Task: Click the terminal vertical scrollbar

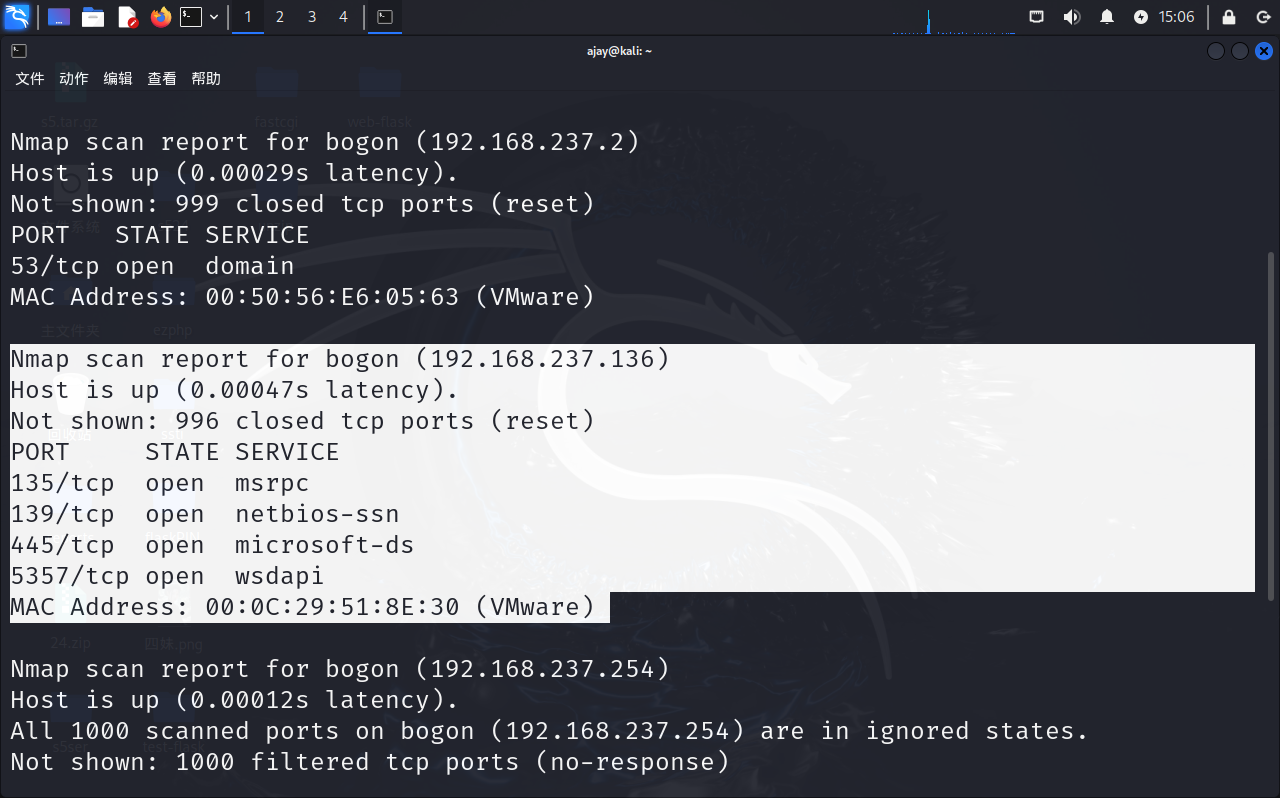Action: (1271, 420)
